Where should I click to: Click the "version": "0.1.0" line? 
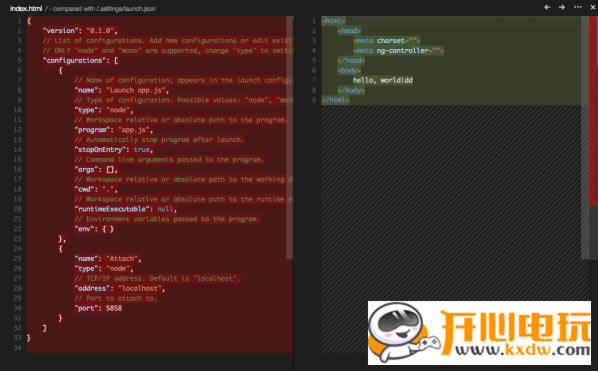coord(80,31)
